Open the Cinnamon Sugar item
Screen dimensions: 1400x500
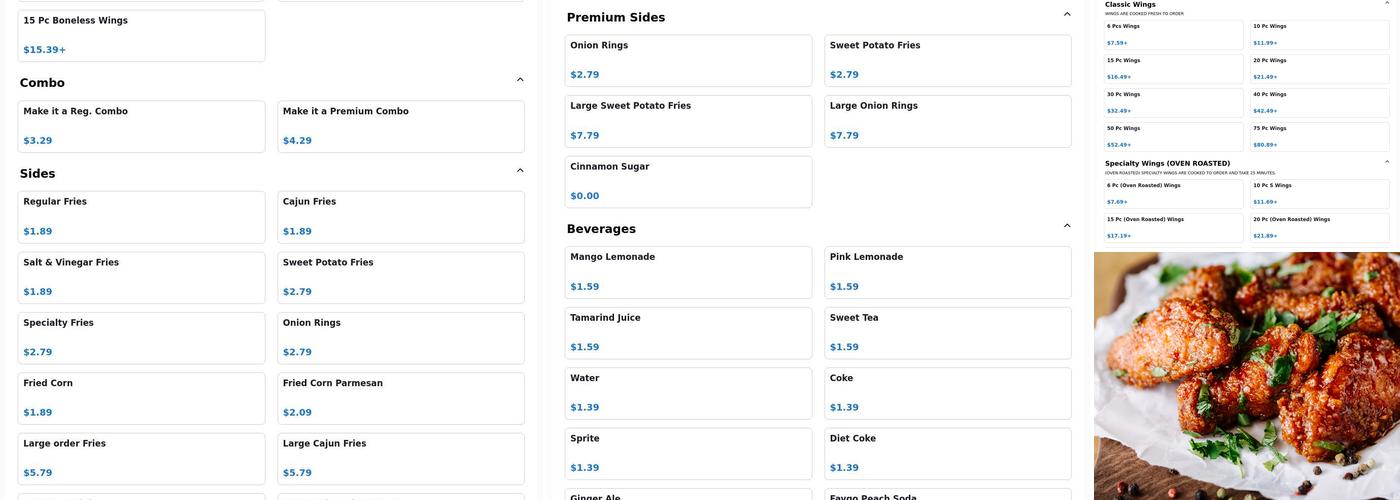coord(688,182)
